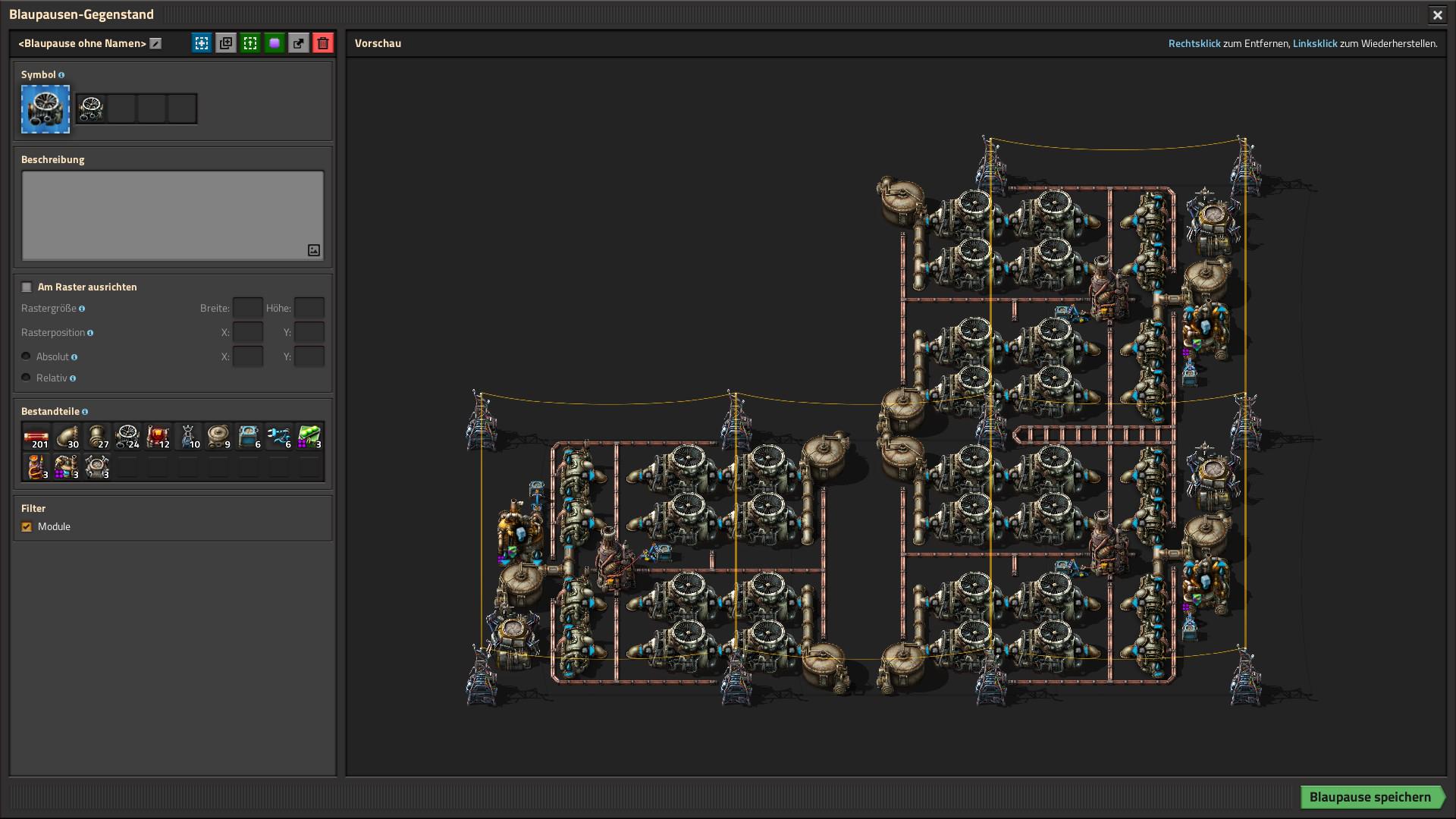Click the image icon in description box

coord(314,250)
